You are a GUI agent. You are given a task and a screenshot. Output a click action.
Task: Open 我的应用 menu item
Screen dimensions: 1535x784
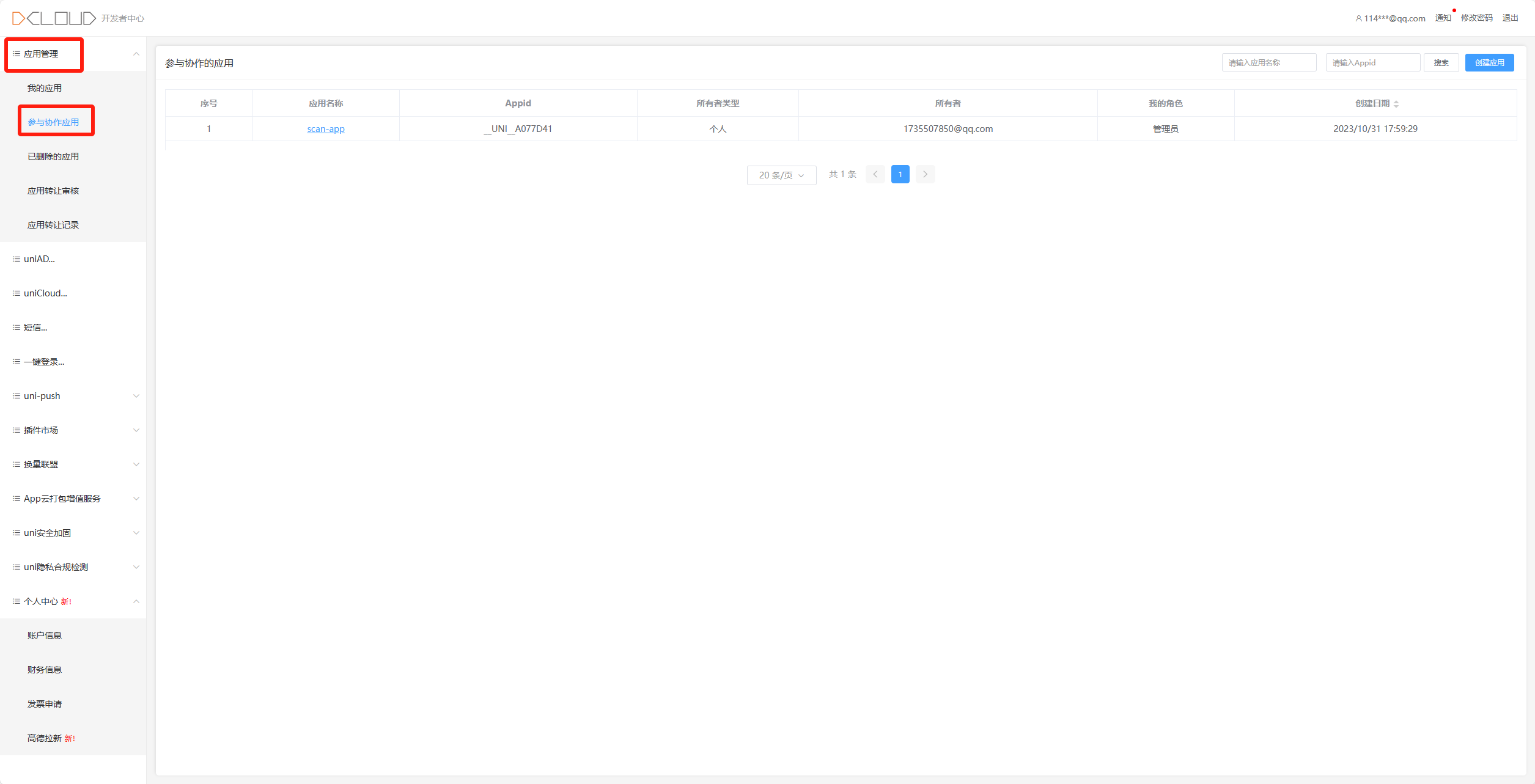click(45, 88)
